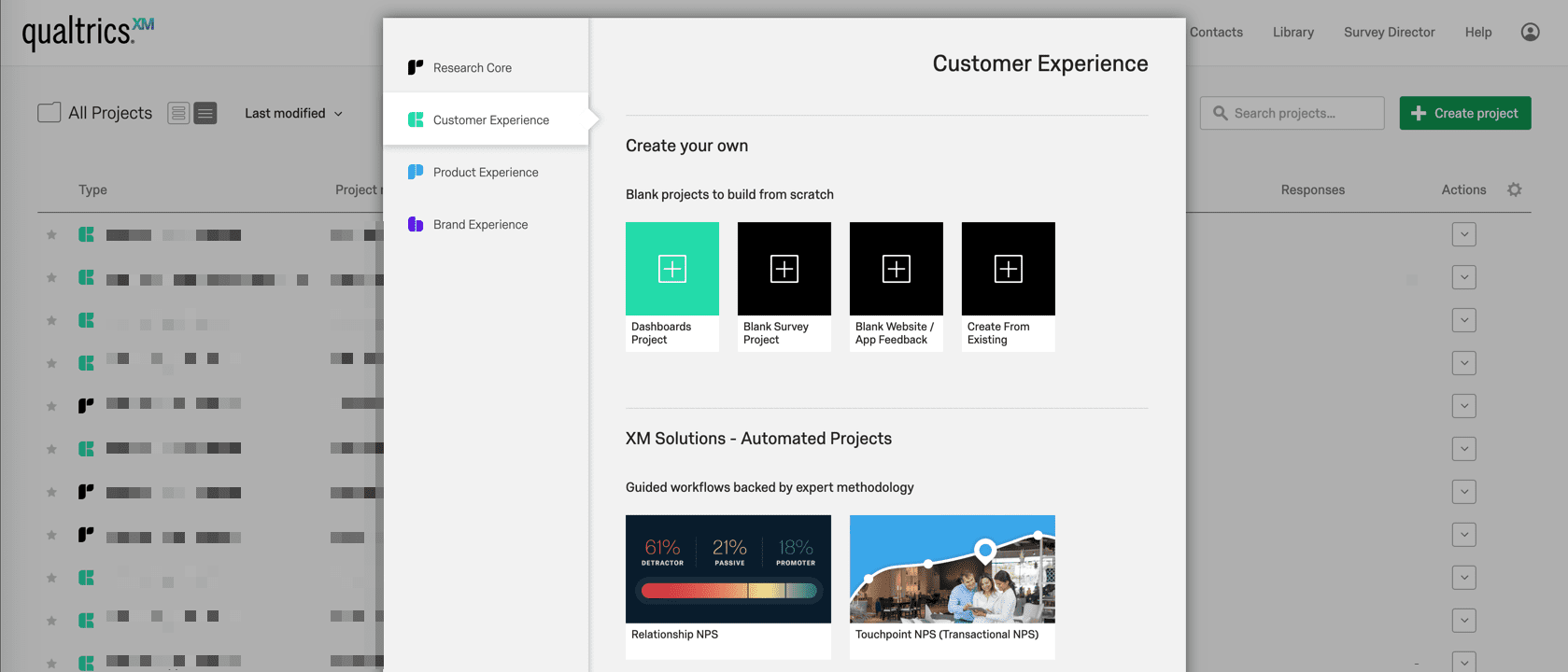Screen dimensions: 1568x672
Task: Pick the Dashboards Project tile
Action: coord(672,287)
